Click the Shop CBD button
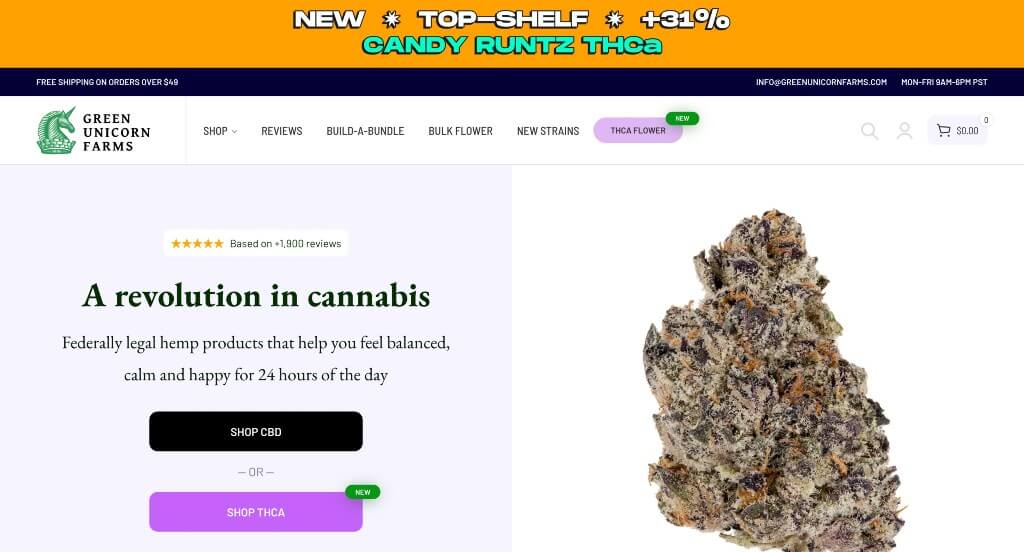The height and width of the screenshot is (552, 1024). [x=256, y=431]
